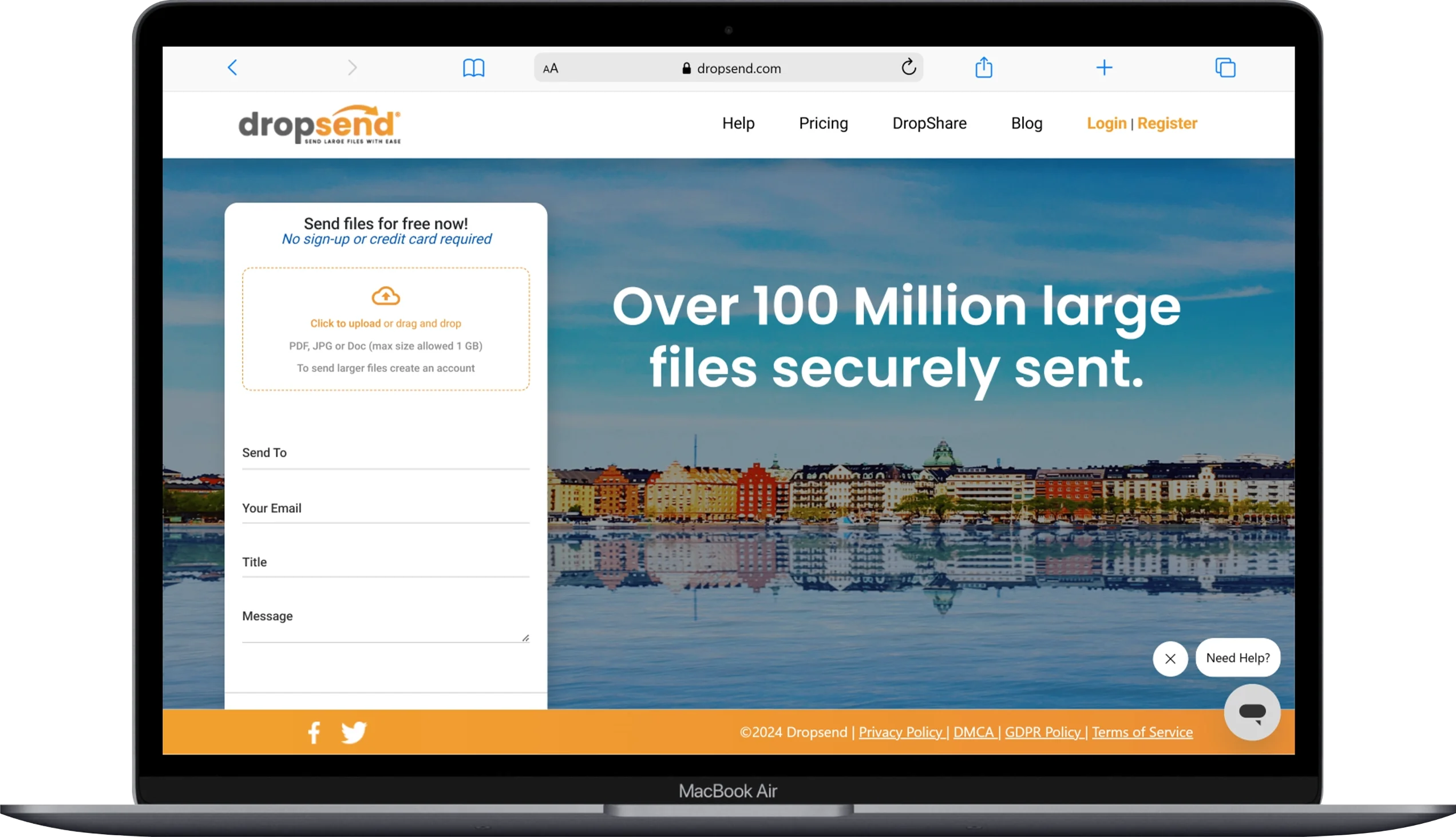Click the Register link
1456x837 pixels.
(1167, 124)
